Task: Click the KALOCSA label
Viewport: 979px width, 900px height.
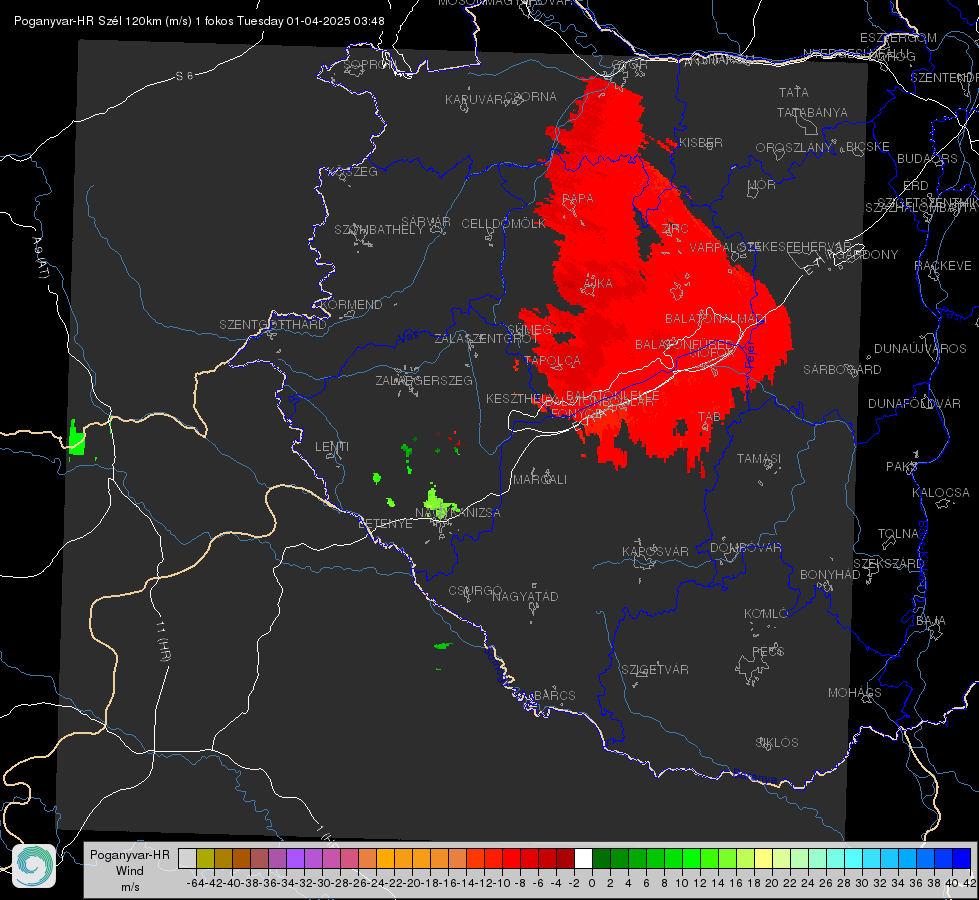Action: (x=941, y=492)
